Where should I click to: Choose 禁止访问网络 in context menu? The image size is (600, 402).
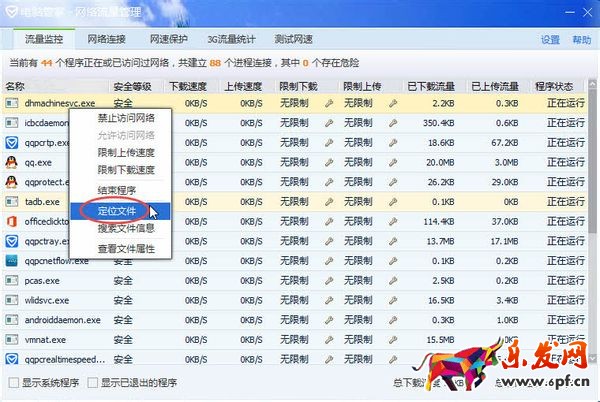(x=126, y=118)
